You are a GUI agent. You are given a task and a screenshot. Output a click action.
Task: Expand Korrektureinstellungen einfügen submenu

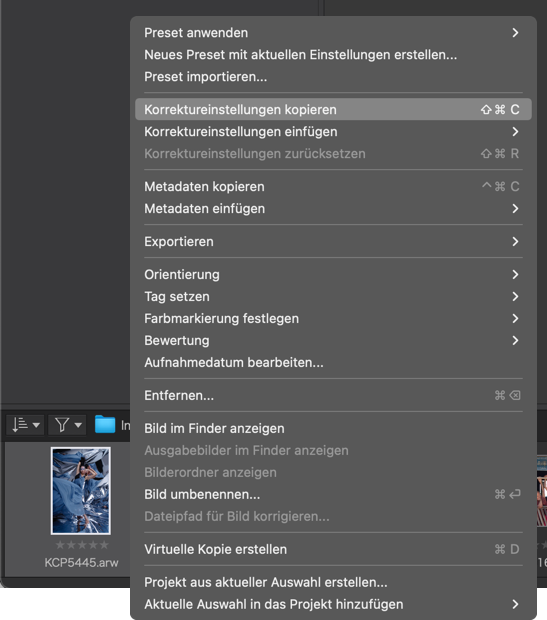point(333,132)
